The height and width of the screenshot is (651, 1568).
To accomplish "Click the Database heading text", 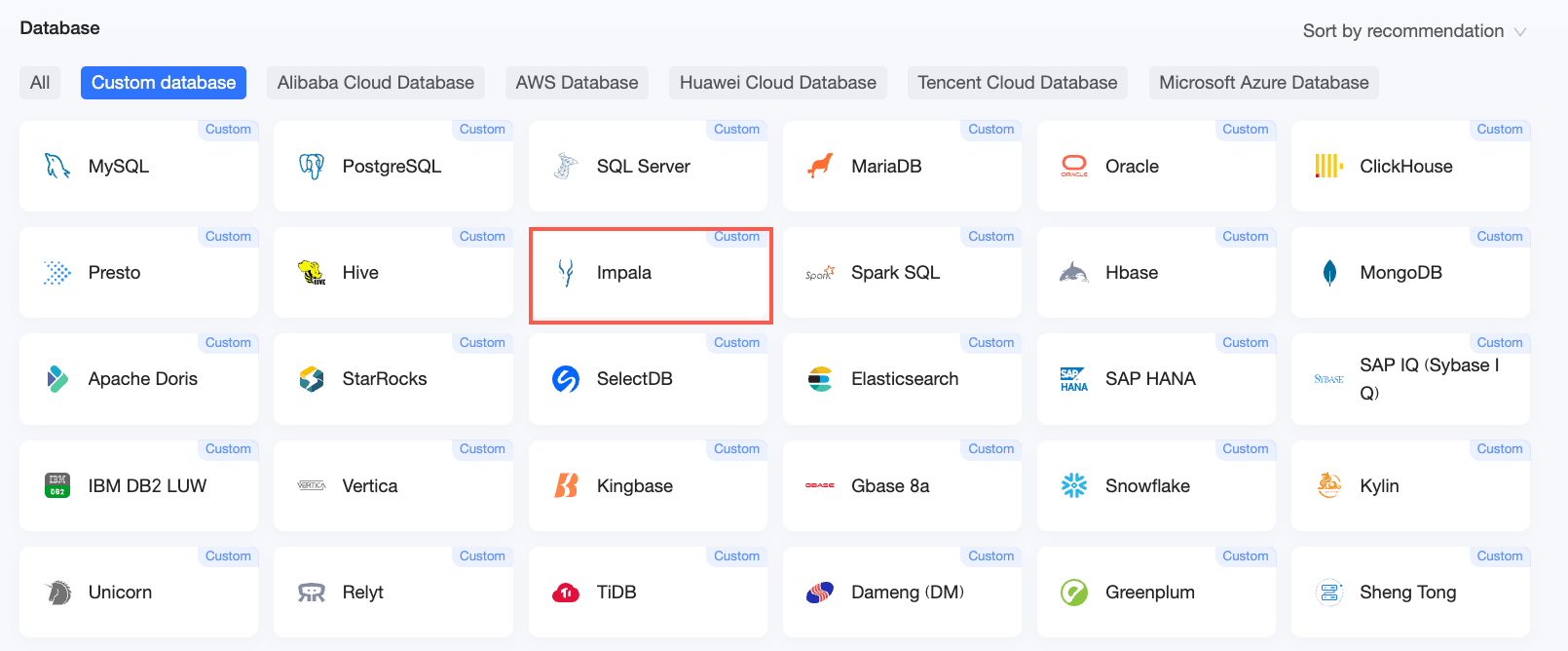I will point(59,28).
